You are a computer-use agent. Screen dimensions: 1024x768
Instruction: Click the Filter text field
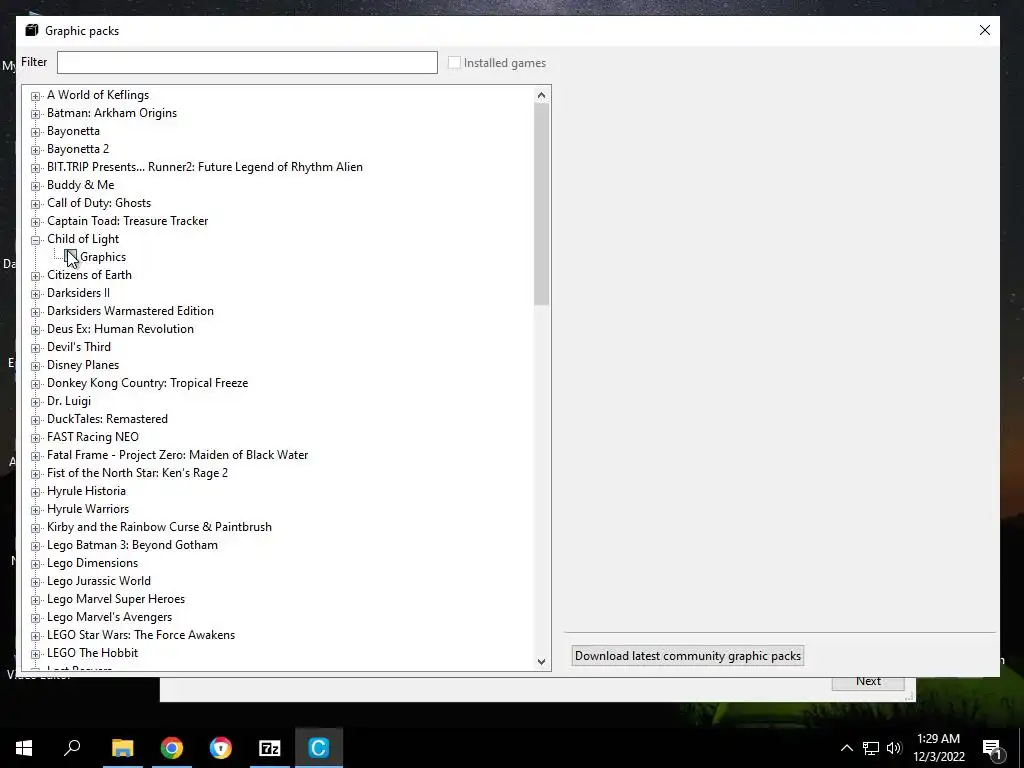click(247, 63)
